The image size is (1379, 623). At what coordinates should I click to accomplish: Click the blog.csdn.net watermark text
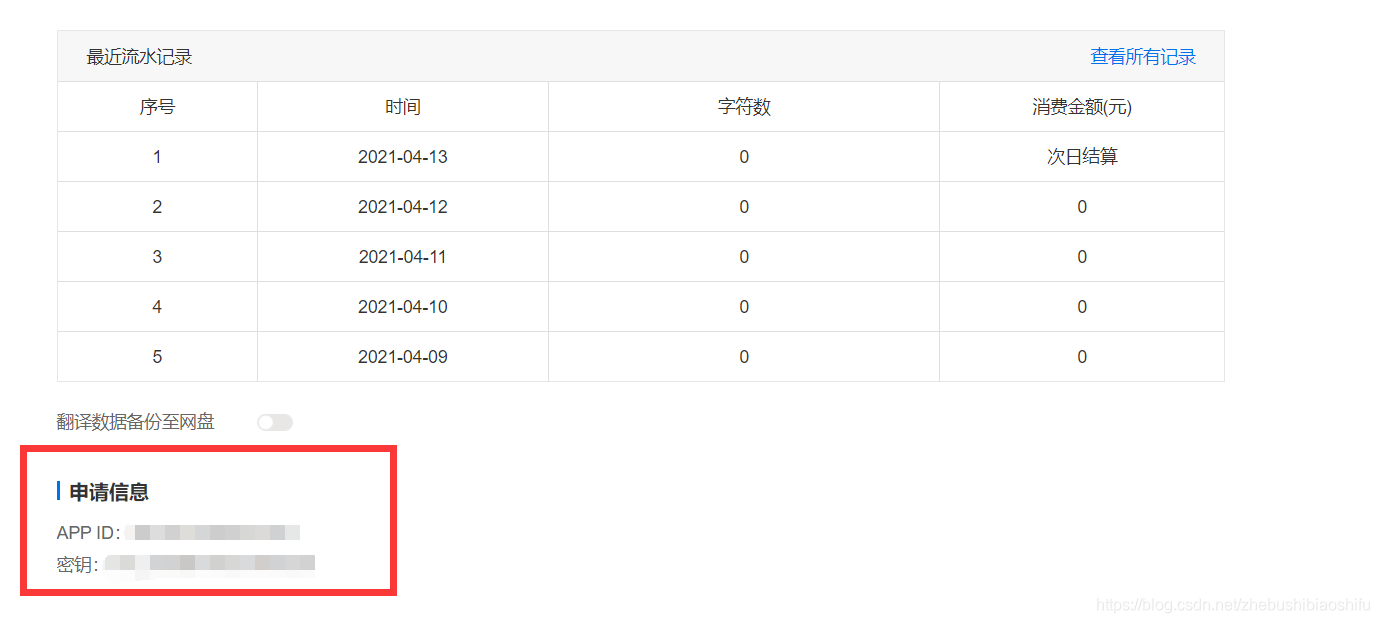(x=1233, y=605)
